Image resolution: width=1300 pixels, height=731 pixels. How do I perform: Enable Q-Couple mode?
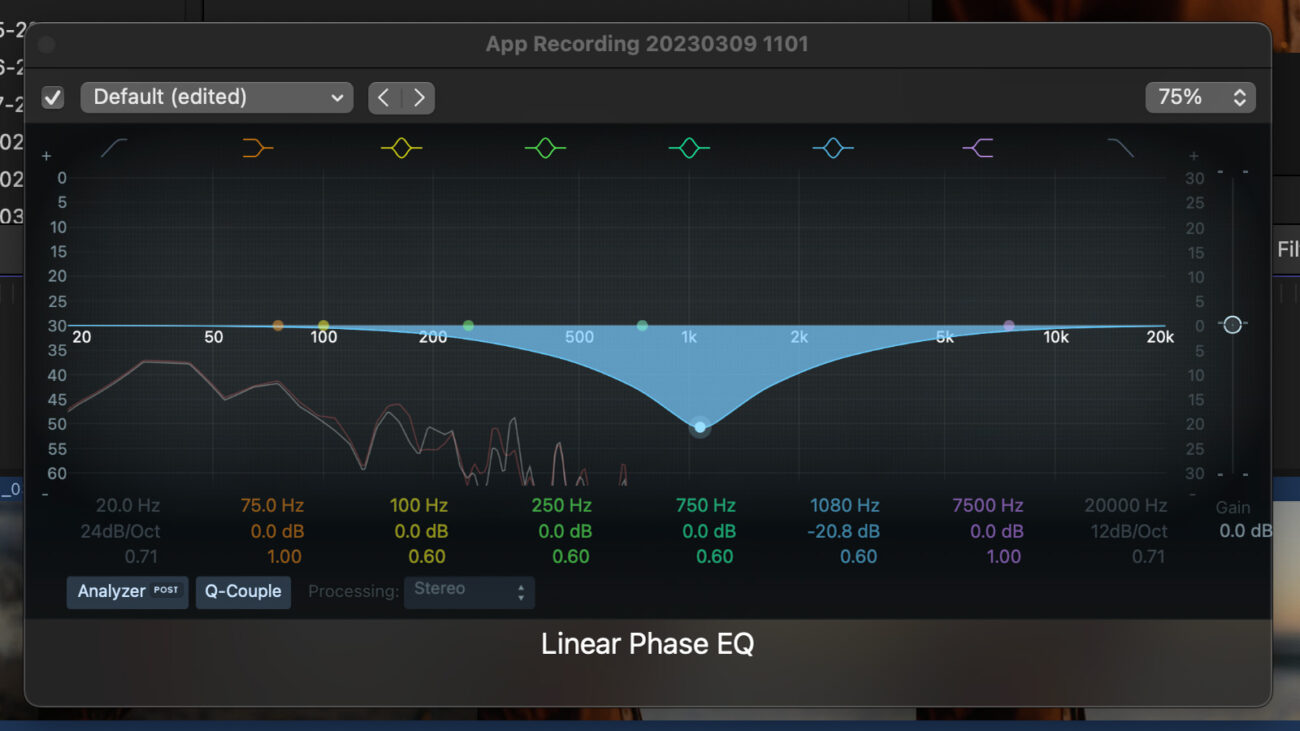point(242,592)
